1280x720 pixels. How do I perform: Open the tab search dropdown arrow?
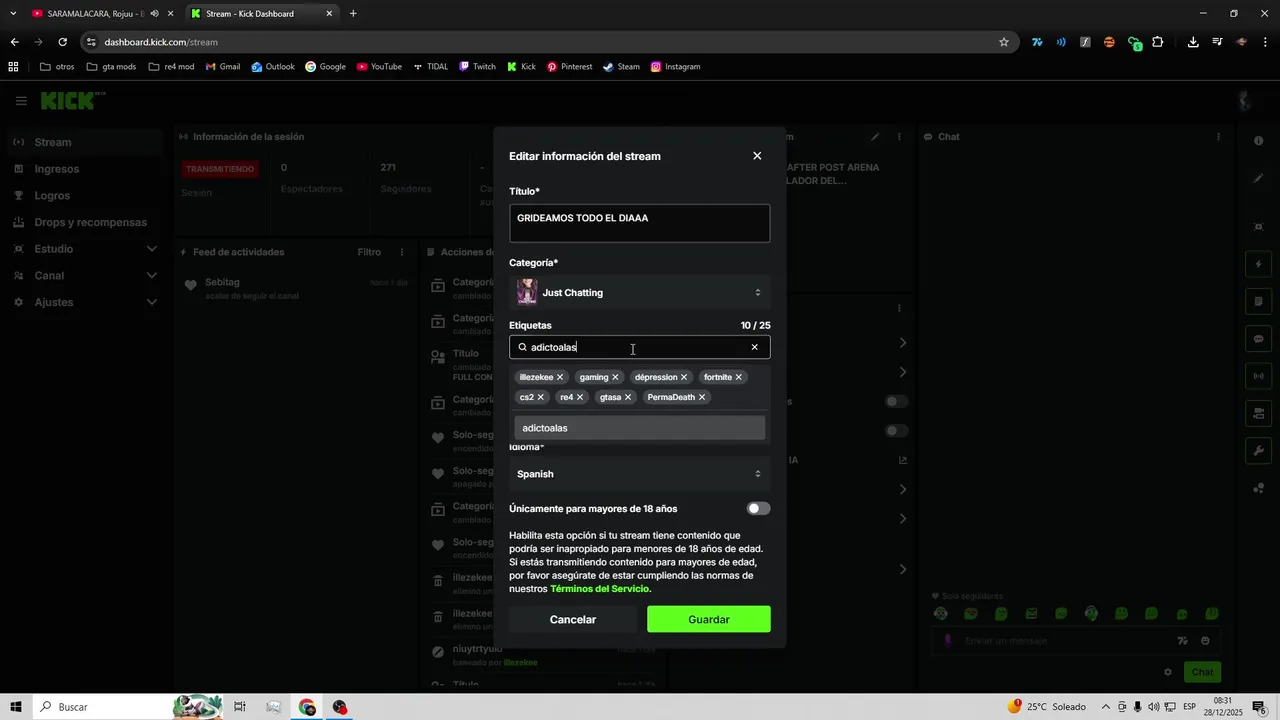pyautogui.click(x=13, y=14)
